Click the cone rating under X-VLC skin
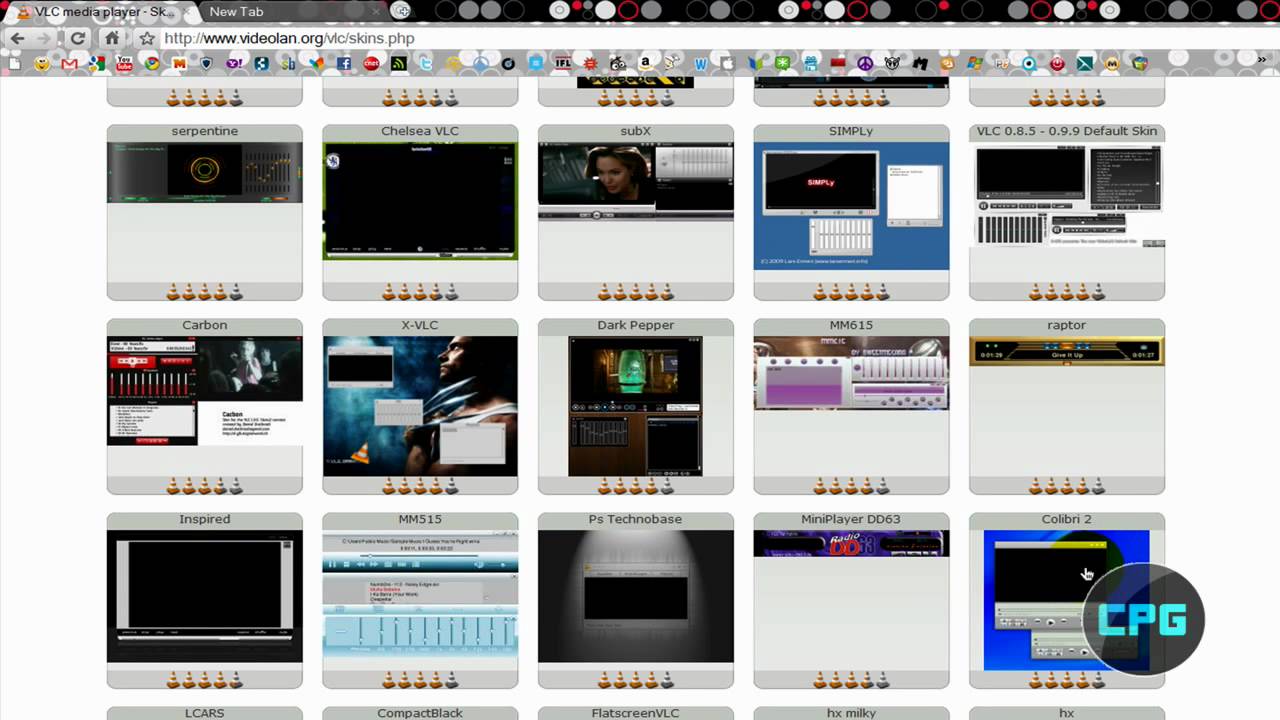The height and width of the screenshot is (720, 1280). (420, 486)
